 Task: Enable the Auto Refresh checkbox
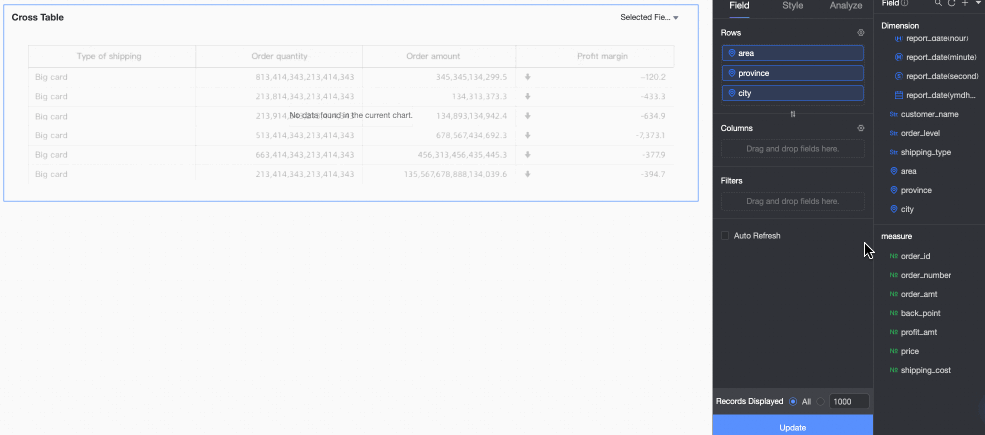click(x=725, y=236)
